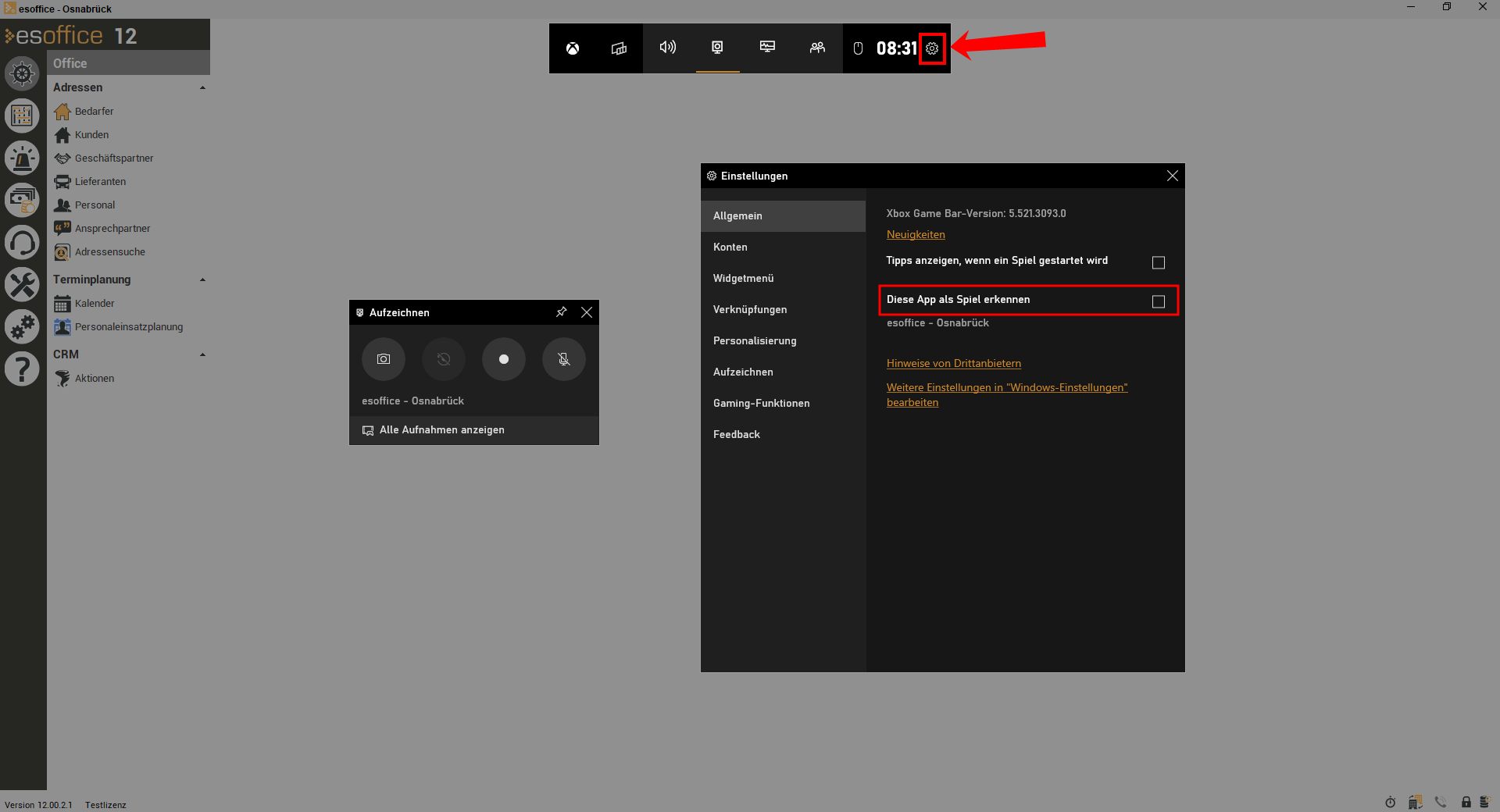Screen dimensions: 1500x812
Task: Click the Office header in navigation panel
Action: (128, 63)
